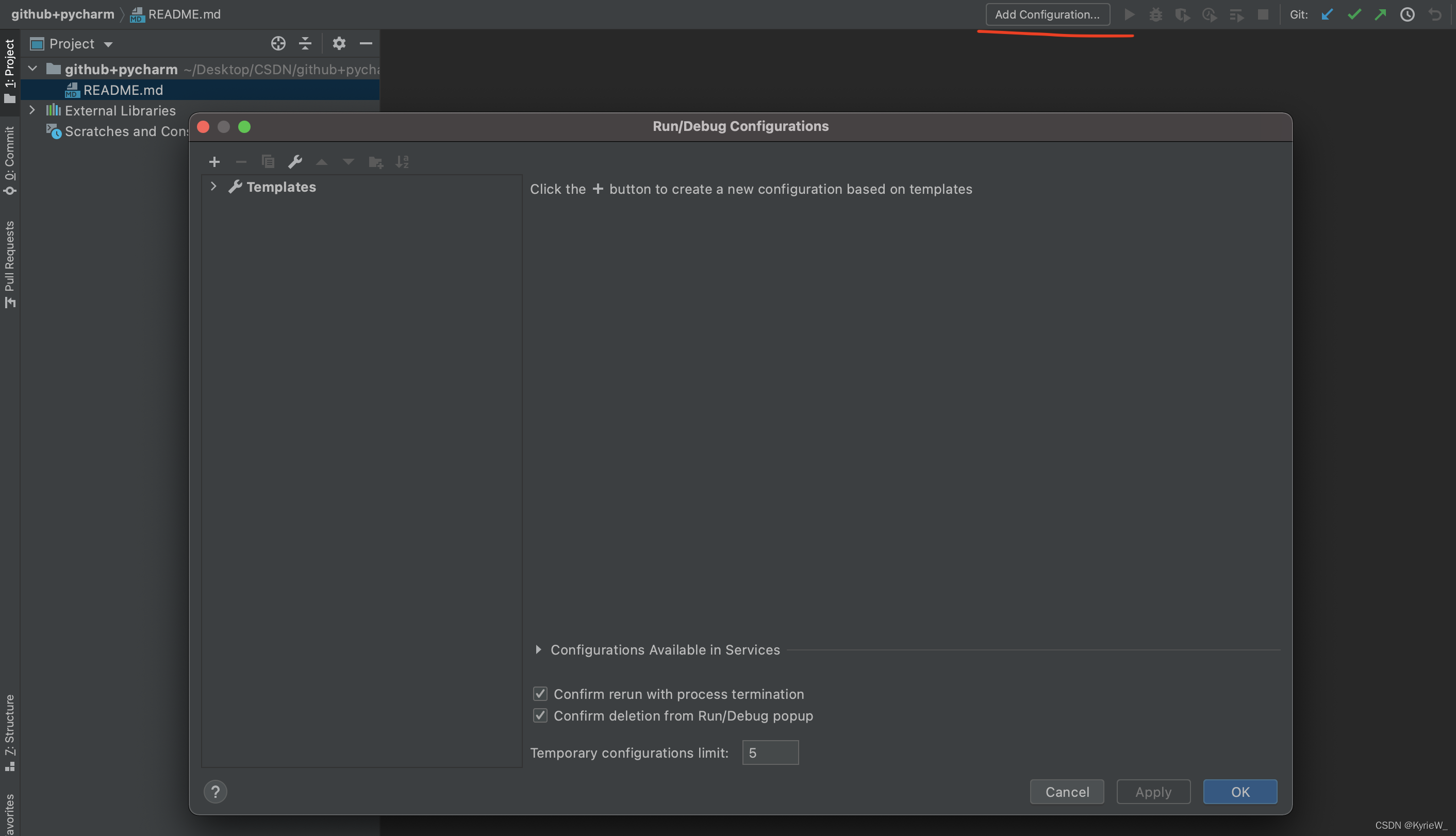Expand External Libraries in project tree
The height and width of the screenshot is (836, 1456).
pos(32,110)
